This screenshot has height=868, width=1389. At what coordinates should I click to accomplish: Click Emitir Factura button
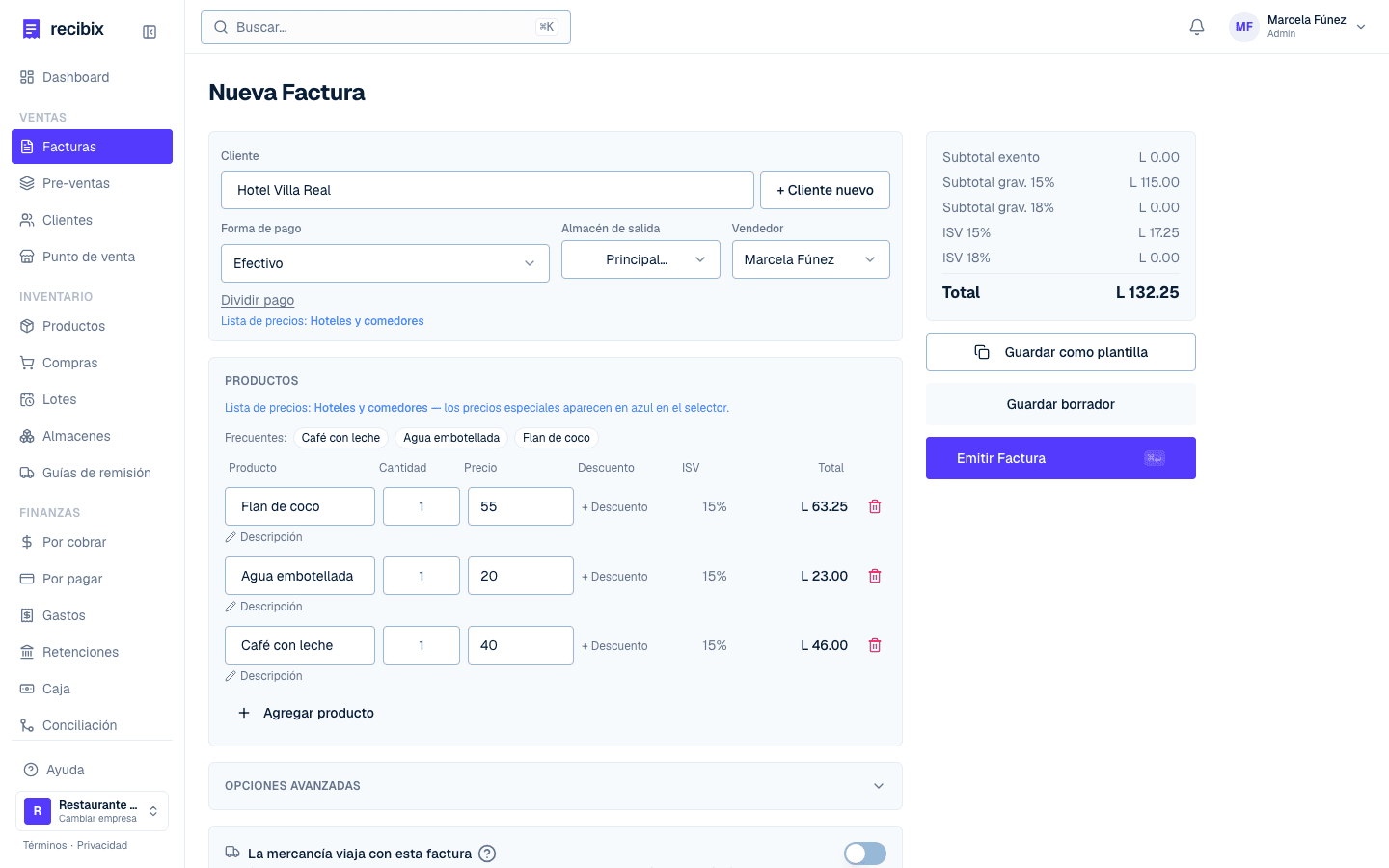click(1061, 458)
